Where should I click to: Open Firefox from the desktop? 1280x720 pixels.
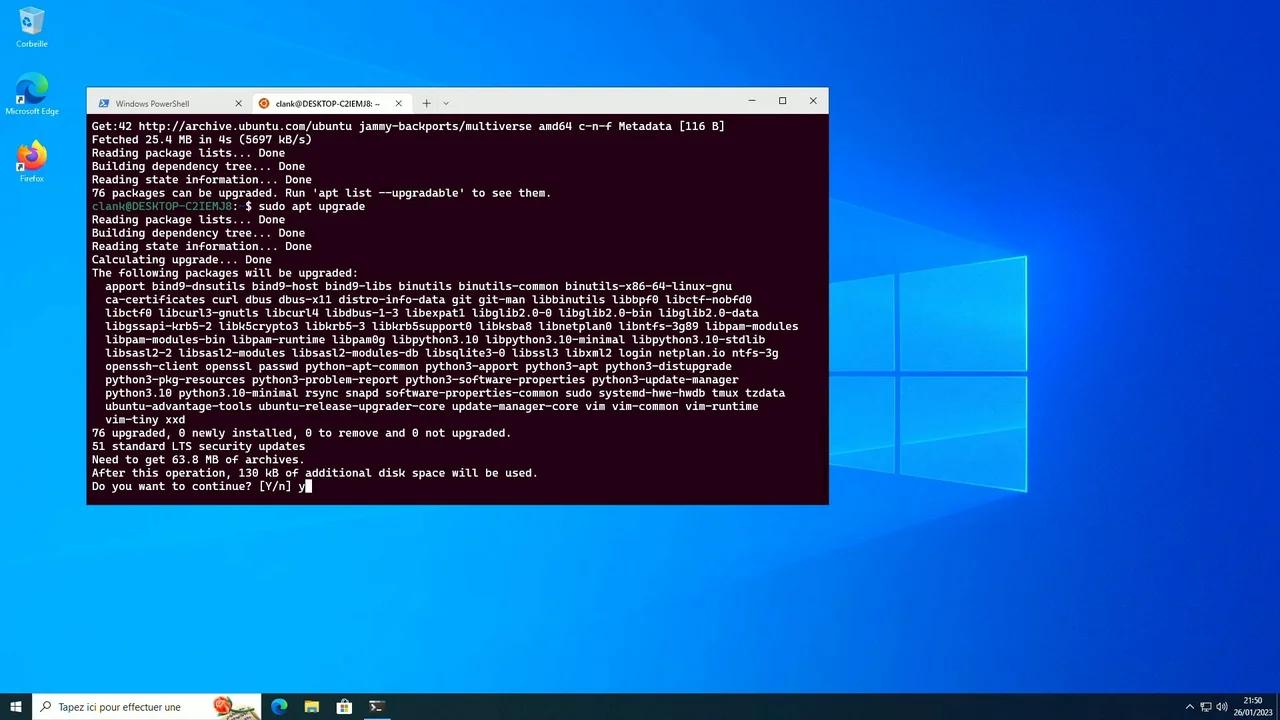[x=31, y=155]
